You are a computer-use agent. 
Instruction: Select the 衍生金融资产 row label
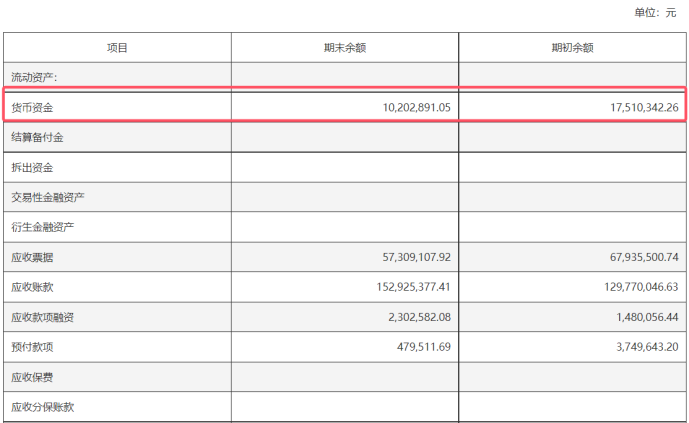pos(43,227)
